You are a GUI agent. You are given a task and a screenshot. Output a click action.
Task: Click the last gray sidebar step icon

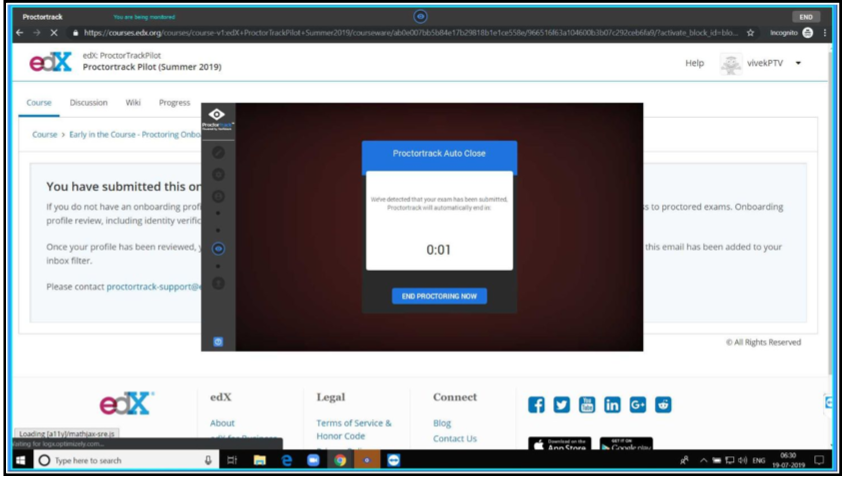(x=218, y=284)
